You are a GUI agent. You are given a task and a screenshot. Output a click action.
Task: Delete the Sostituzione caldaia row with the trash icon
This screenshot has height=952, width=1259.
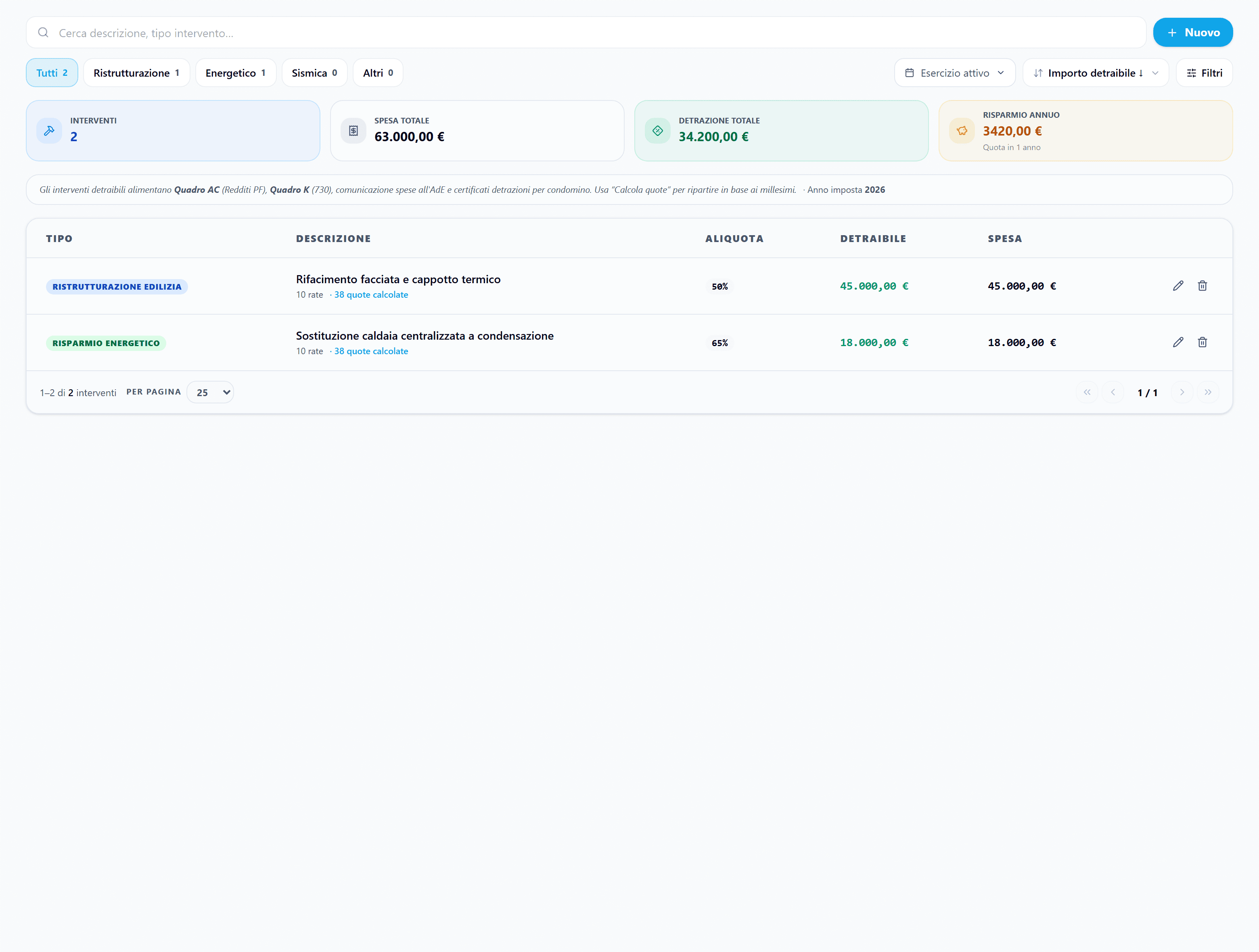click(1202, 342)
